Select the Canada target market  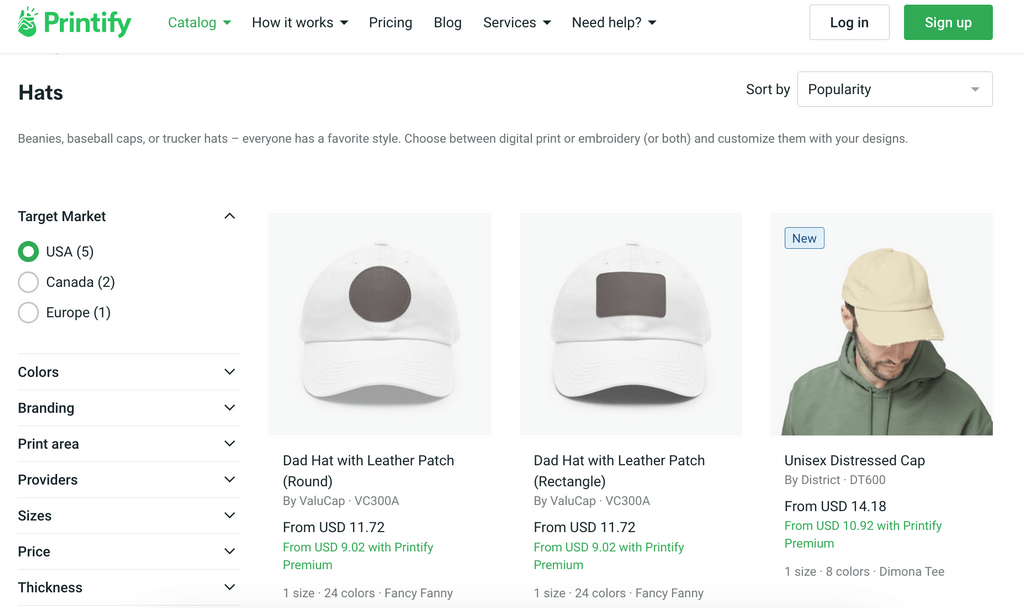coord(28,282)
